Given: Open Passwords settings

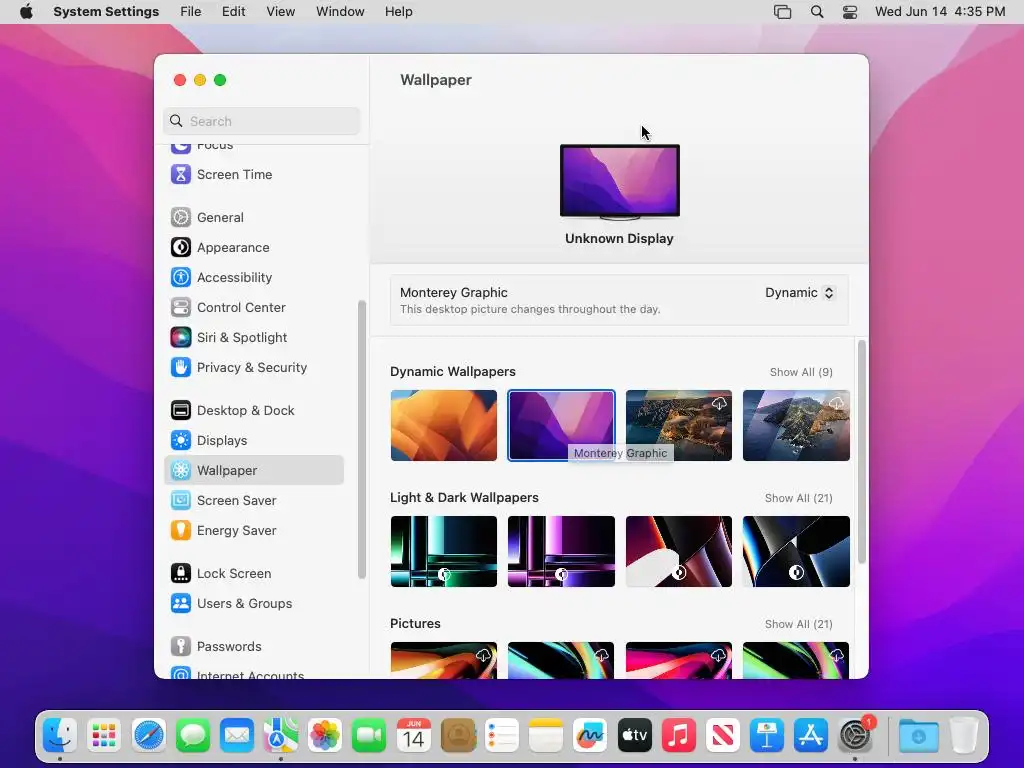Looking at the screenshot, I should pyautogui.click(x=253, y=647).
